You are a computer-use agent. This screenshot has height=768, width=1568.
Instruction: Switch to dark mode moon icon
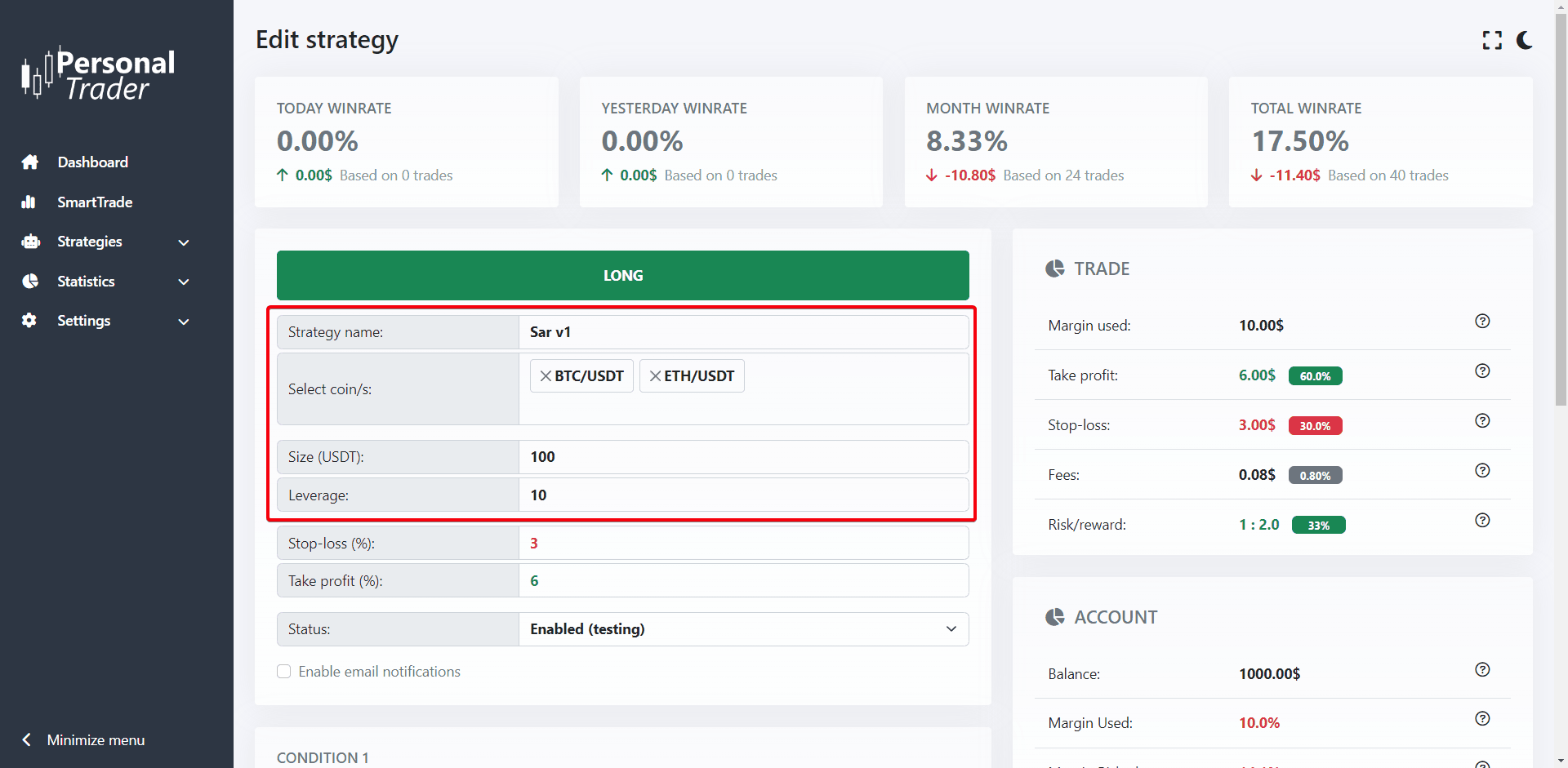[1524, 41]
